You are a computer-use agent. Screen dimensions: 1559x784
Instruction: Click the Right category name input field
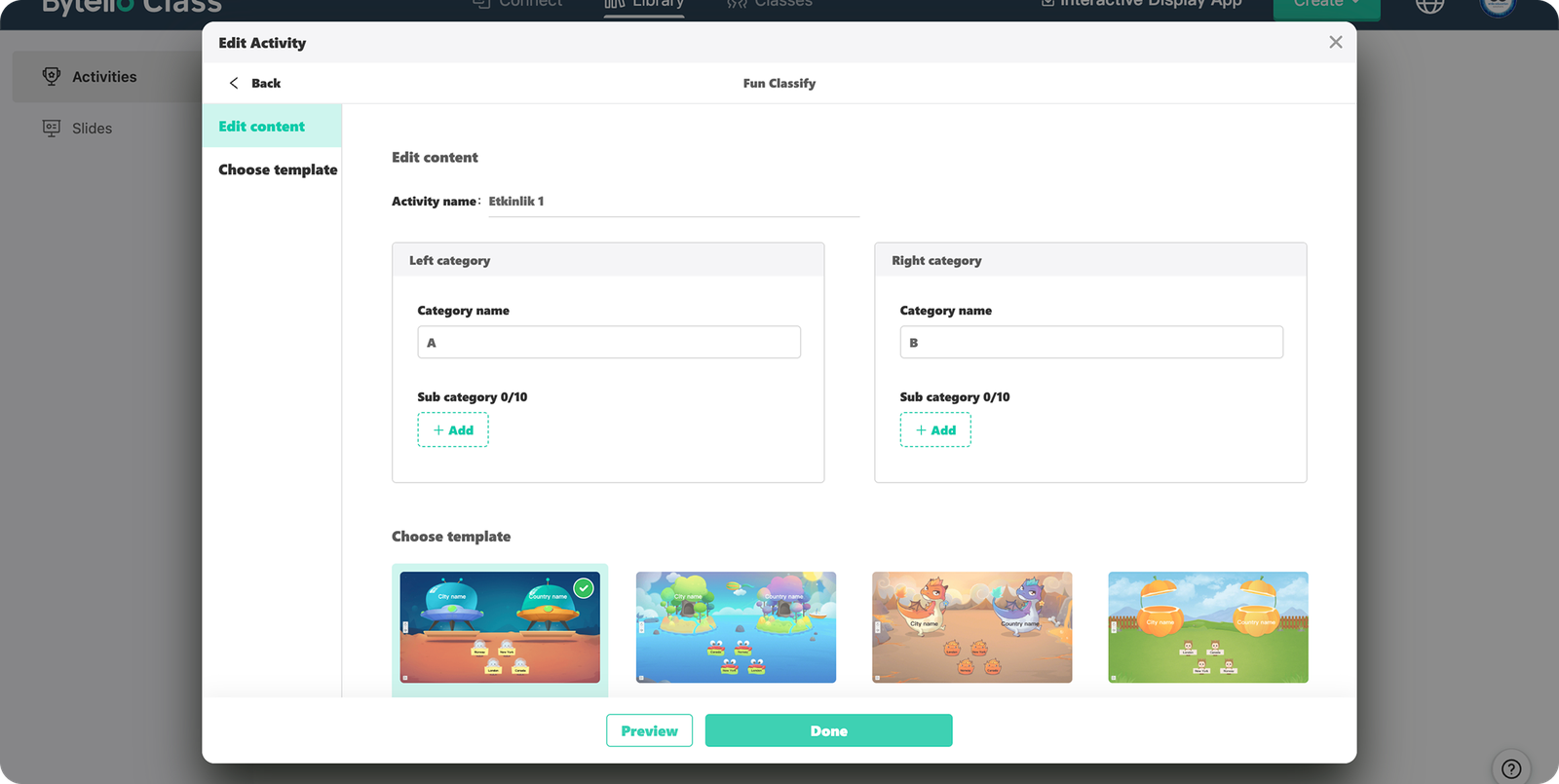pyautogui.click(x=1091, y=343)
